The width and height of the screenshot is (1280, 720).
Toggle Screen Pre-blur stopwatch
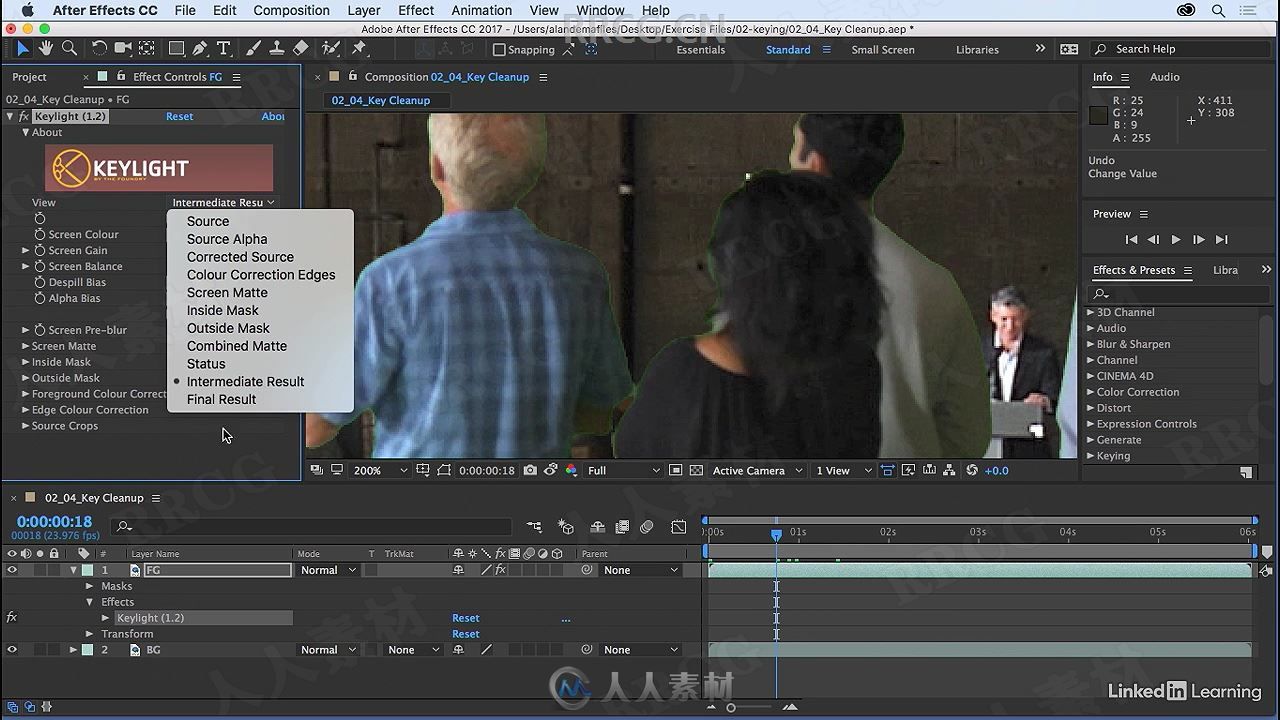click(x=40, y=330)
